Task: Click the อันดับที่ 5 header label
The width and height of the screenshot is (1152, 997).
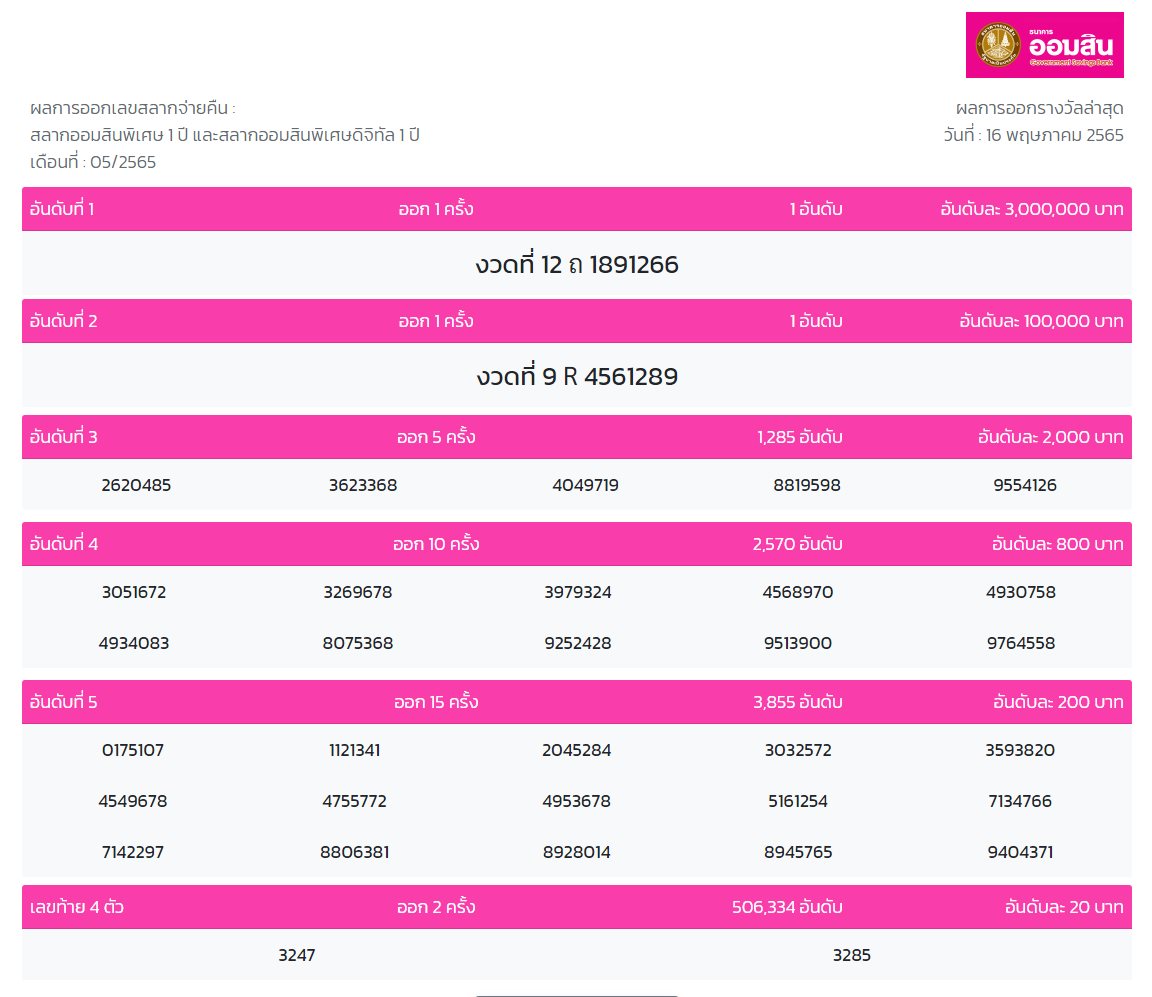Action: point(63,702)
